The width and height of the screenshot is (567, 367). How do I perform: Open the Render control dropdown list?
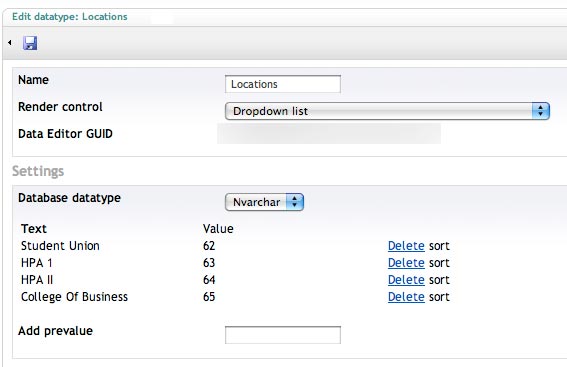[387, 111]
